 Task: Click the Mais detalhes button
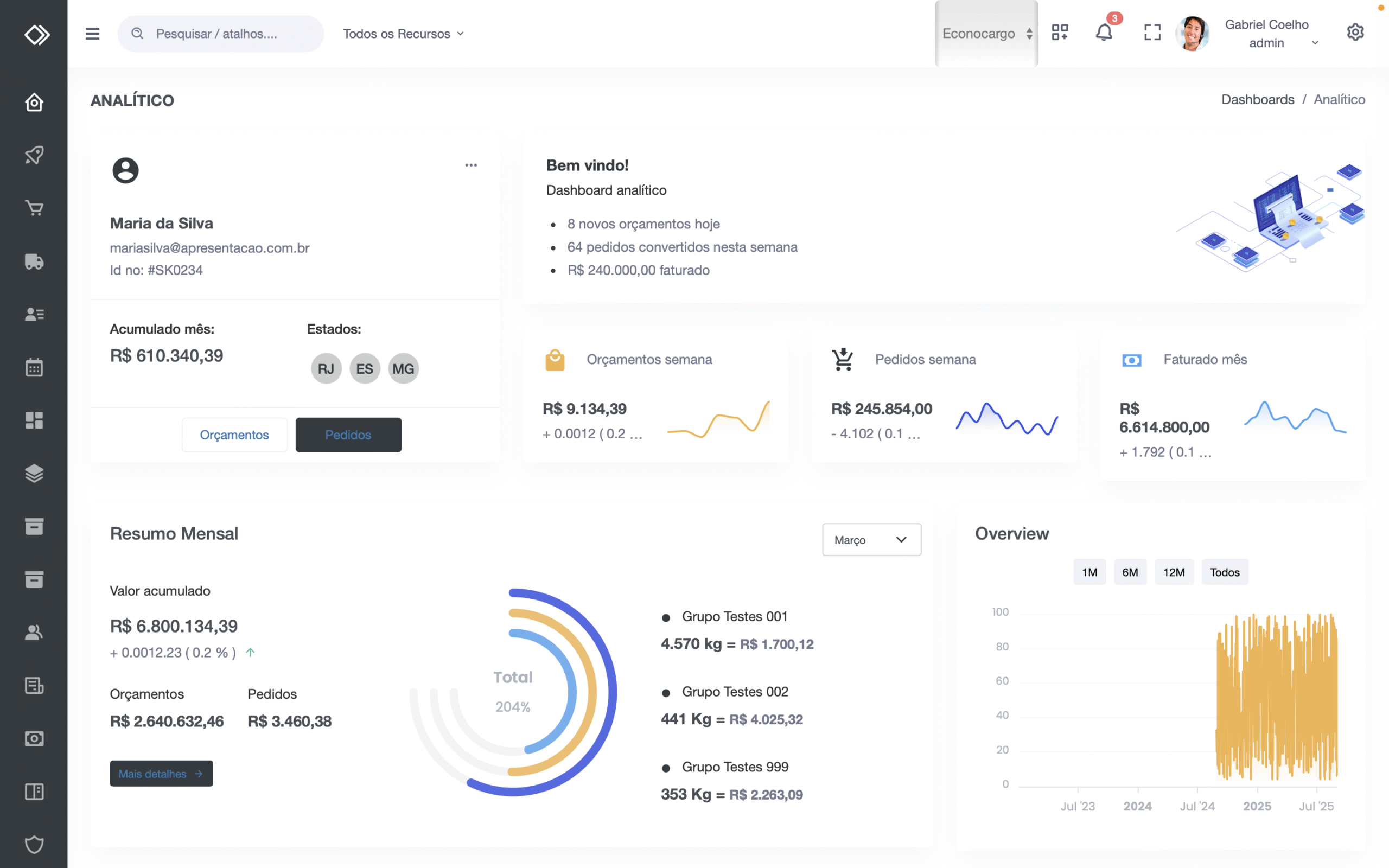click(161, 774)
